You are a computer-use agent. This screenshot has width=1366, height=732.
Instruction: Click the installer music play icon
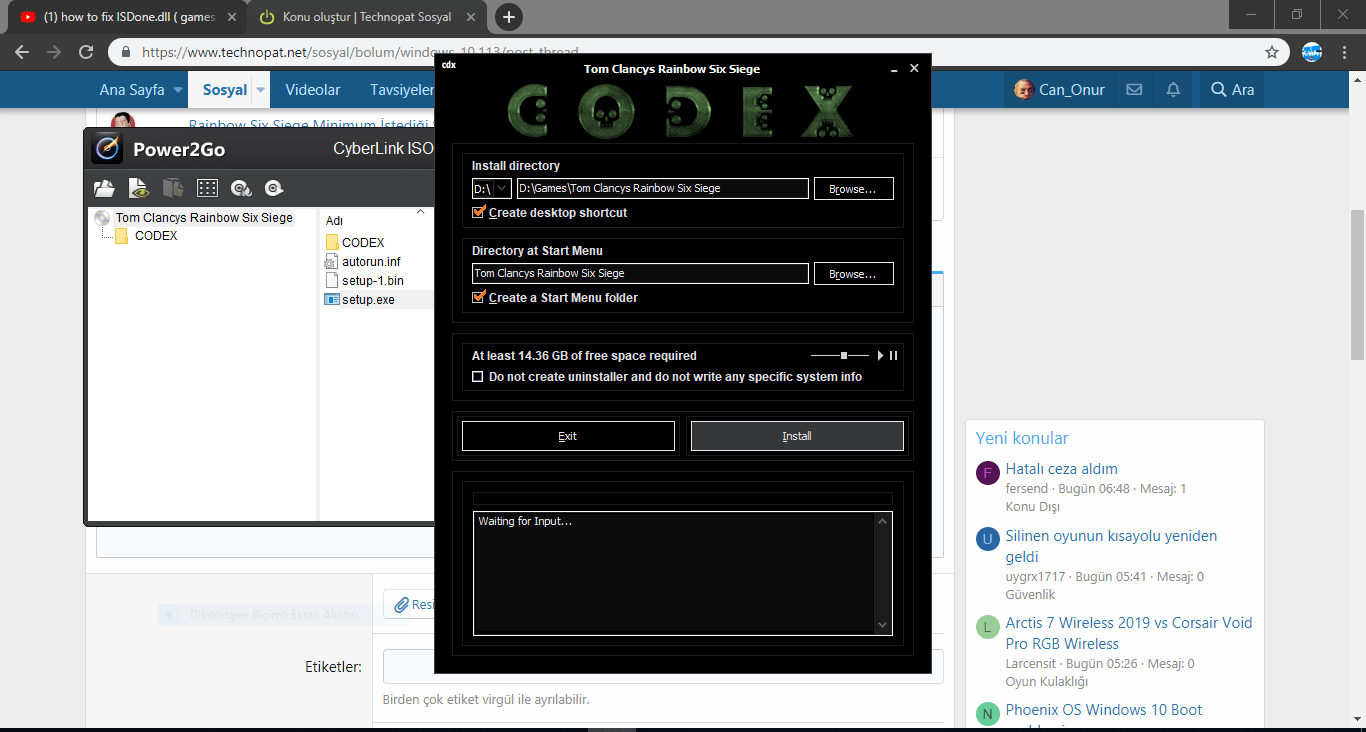(881, 355)
